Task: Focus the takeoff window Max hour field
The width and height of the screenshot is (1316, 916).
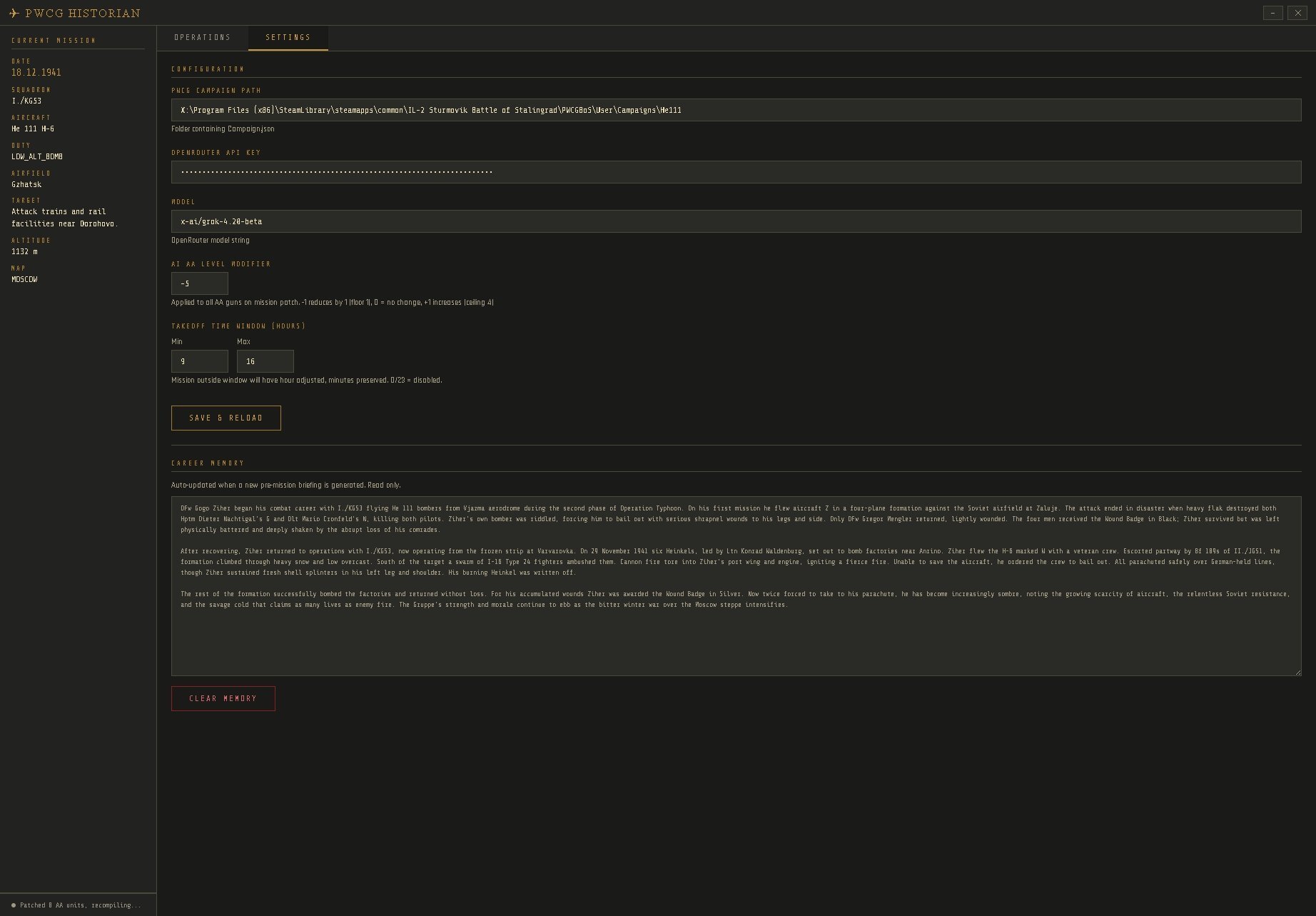Action: click(265, 361)
